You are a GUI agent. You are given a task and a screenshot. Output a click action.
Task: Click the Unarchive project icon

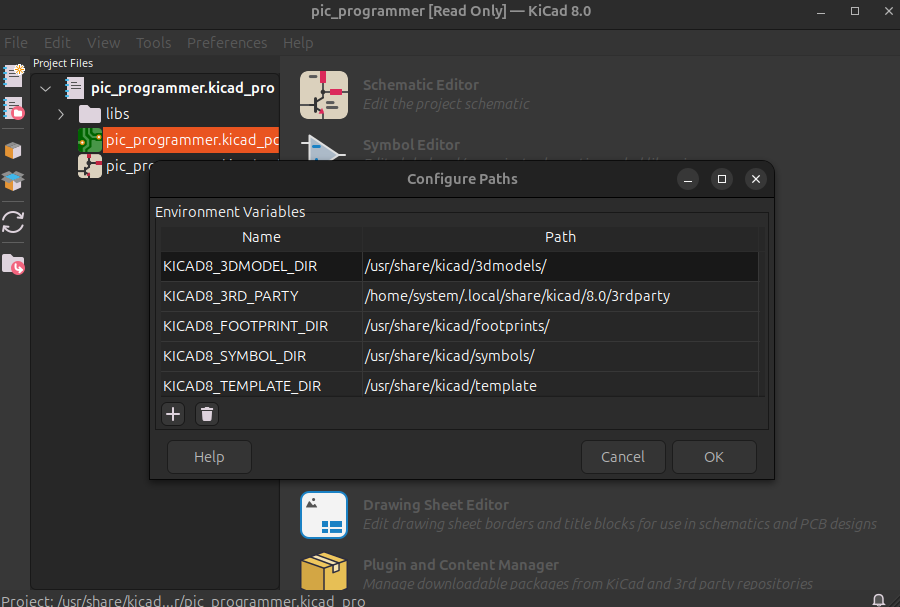tap(13, 181)
